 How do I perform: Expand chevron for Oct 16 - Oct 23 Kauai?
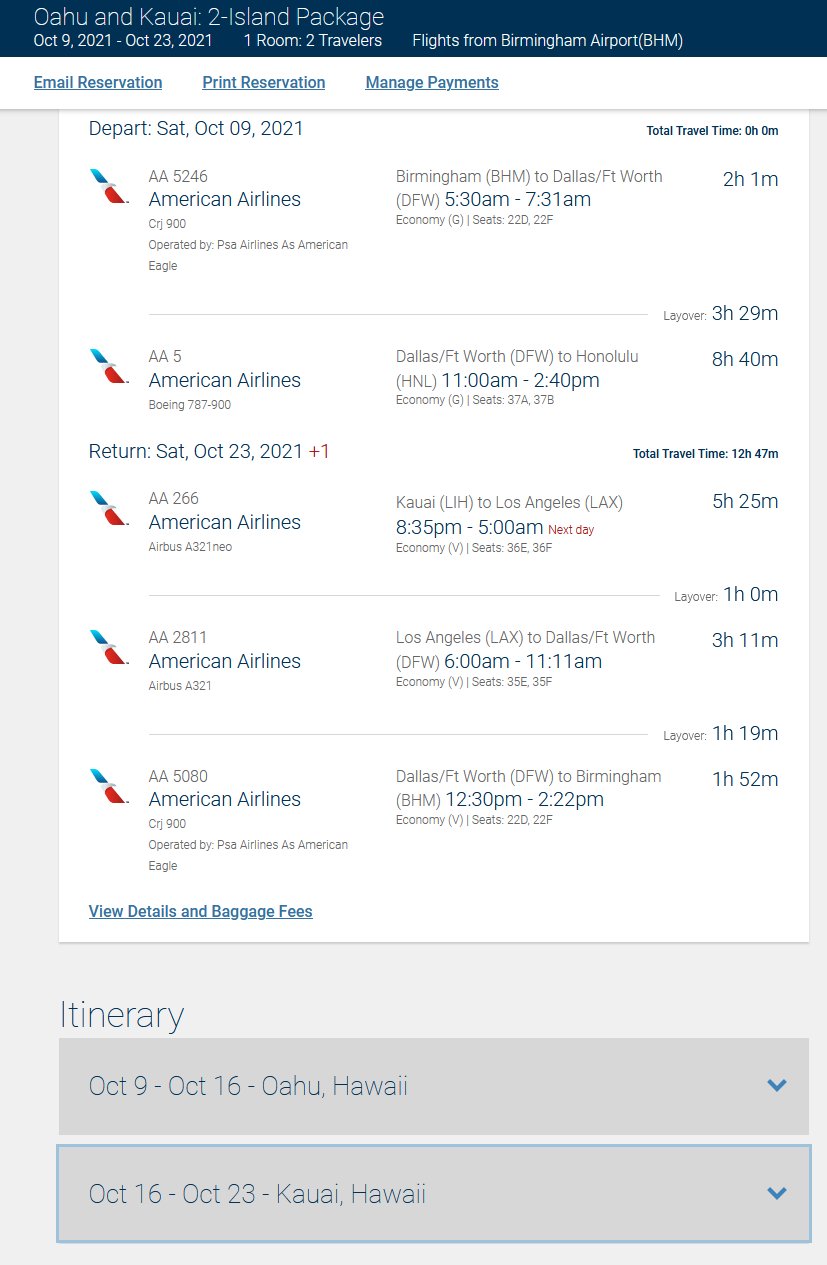(776, 1193)
